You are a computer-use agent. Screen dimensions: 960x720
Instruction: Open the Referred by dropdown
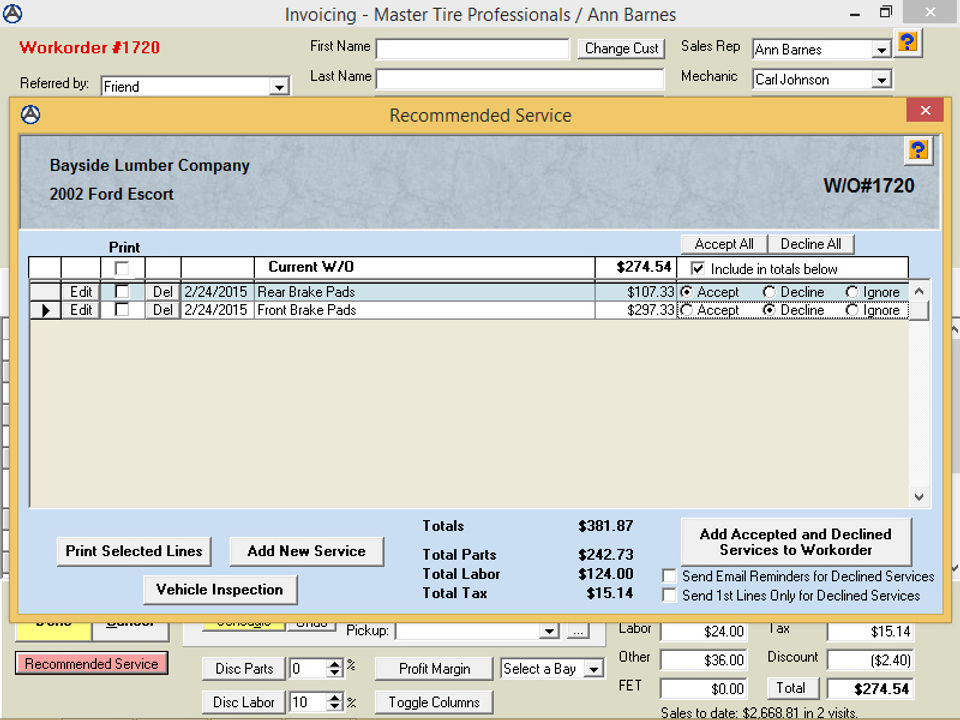click(279, 87)
